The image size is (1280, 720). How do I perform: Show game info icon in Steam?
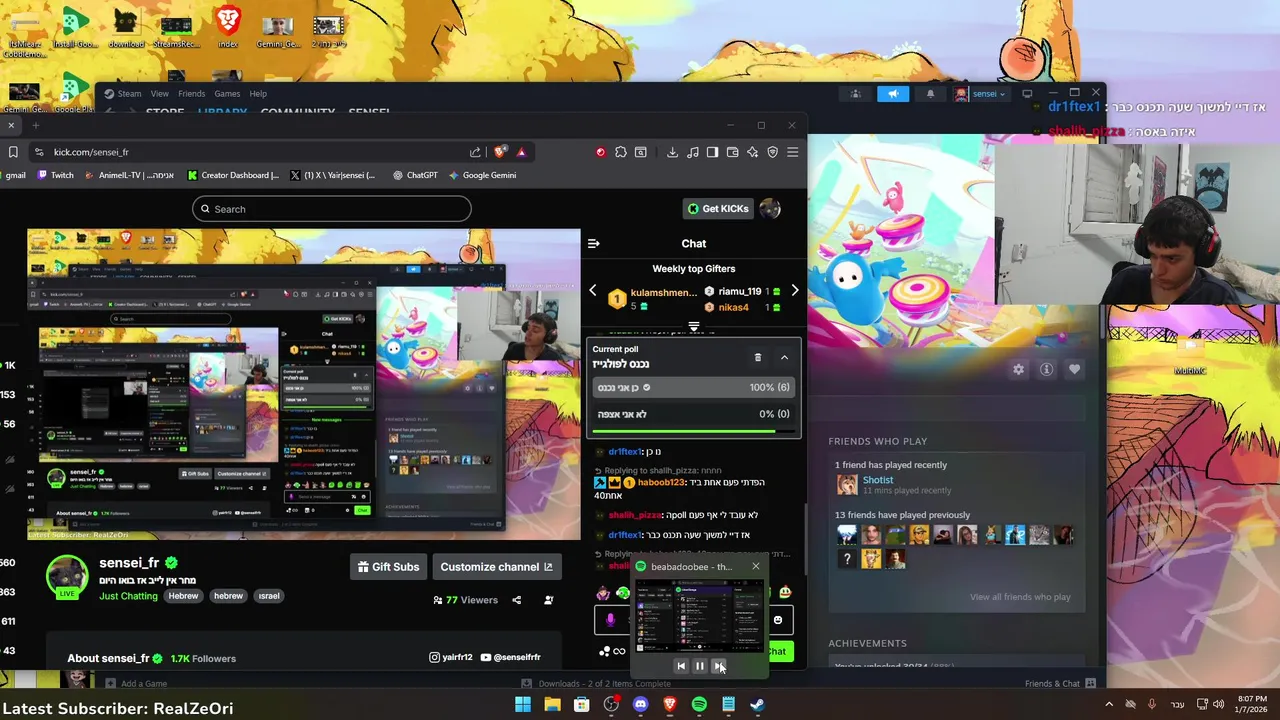point(1046,369)
